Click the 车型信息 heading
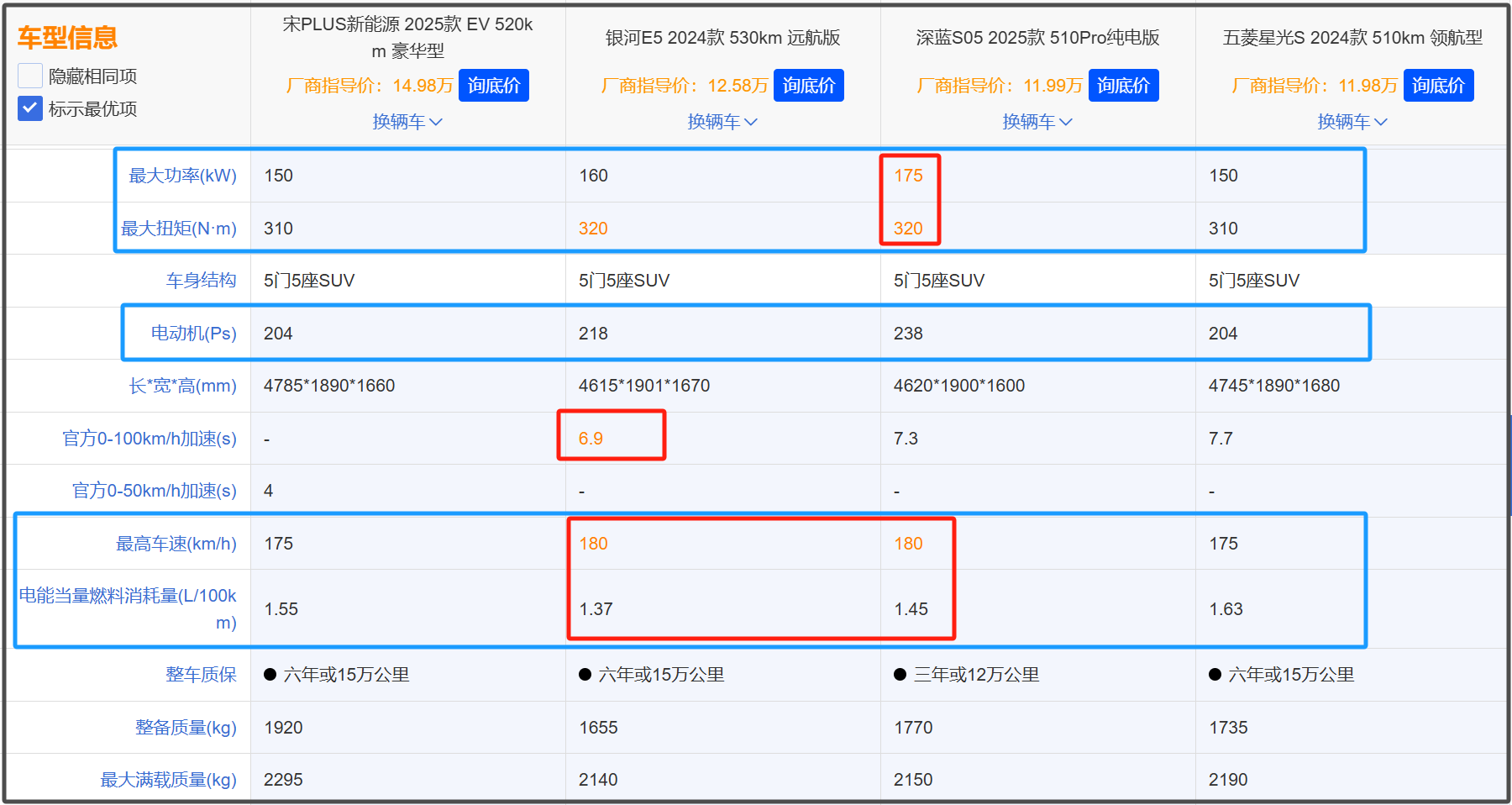Screen dimensions: 1512x805 [68, 37]
